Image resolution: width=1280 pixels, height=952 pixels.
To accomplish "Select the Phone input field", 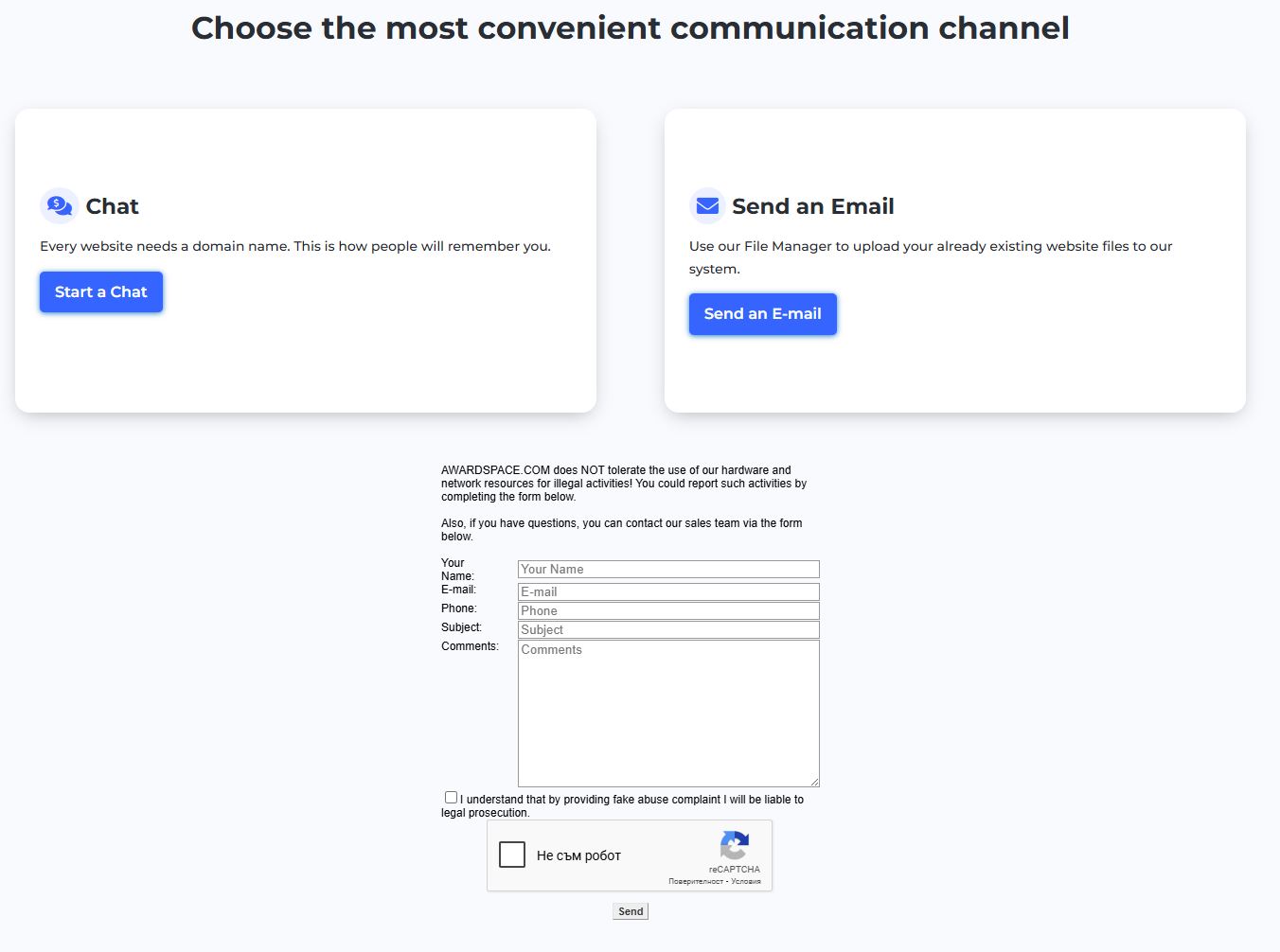I will pos(667,610).
